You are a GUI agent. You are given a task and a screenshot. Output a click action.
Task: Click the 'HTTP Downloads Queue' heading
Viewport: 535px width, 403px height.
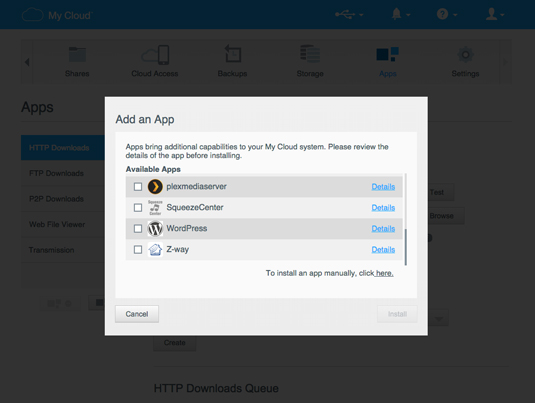point(216,388)
